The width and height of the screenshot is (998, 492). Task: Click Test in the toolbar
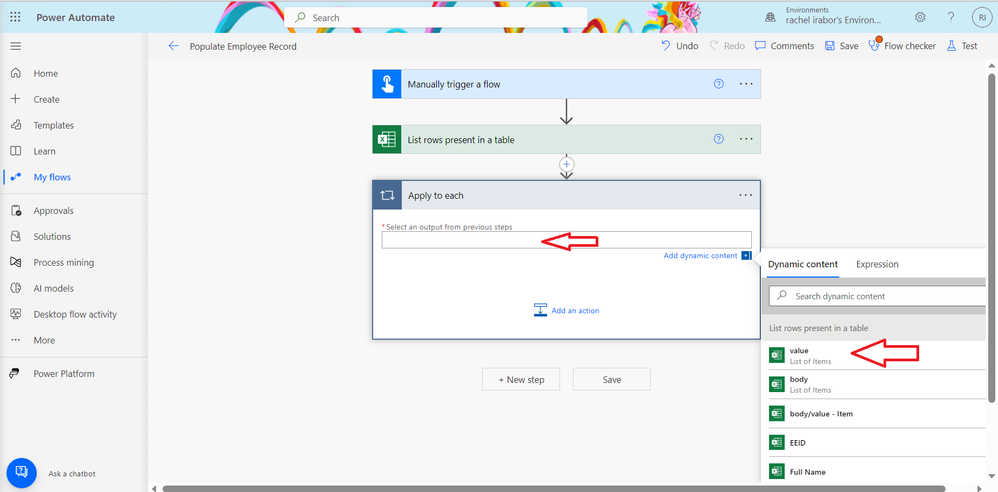pos(962,46)
